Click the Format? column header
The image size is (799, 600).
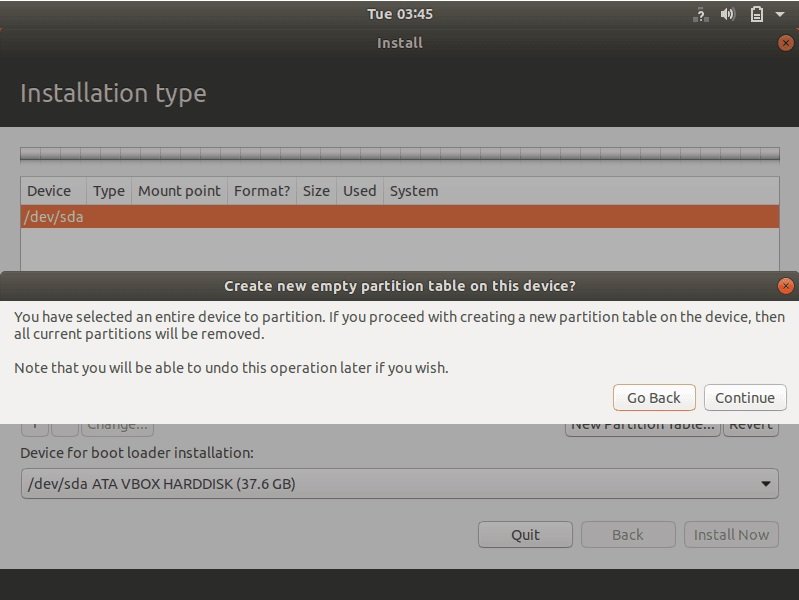pyautogui.click(x=261, y=191)
